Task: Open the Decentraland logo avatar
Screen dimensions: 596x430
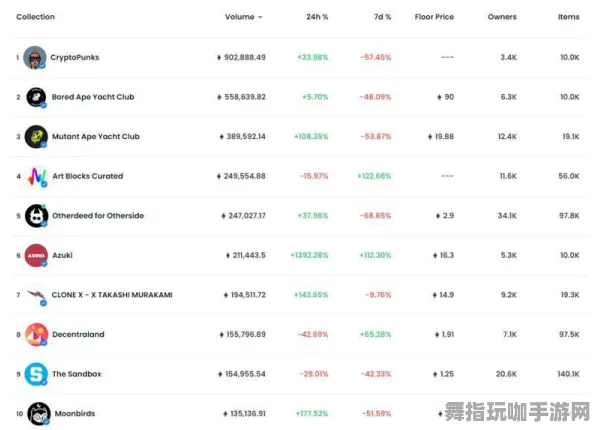Action: (x=36, y=335)
